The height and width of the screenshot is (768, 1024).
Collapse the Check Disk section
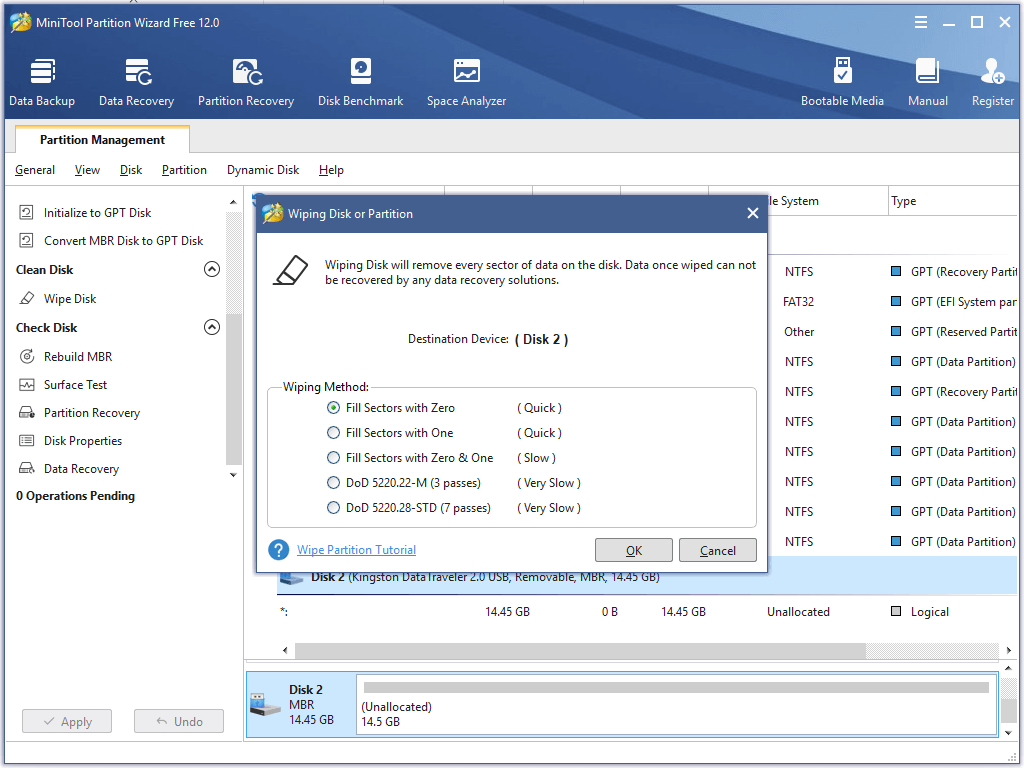point(212,327)
